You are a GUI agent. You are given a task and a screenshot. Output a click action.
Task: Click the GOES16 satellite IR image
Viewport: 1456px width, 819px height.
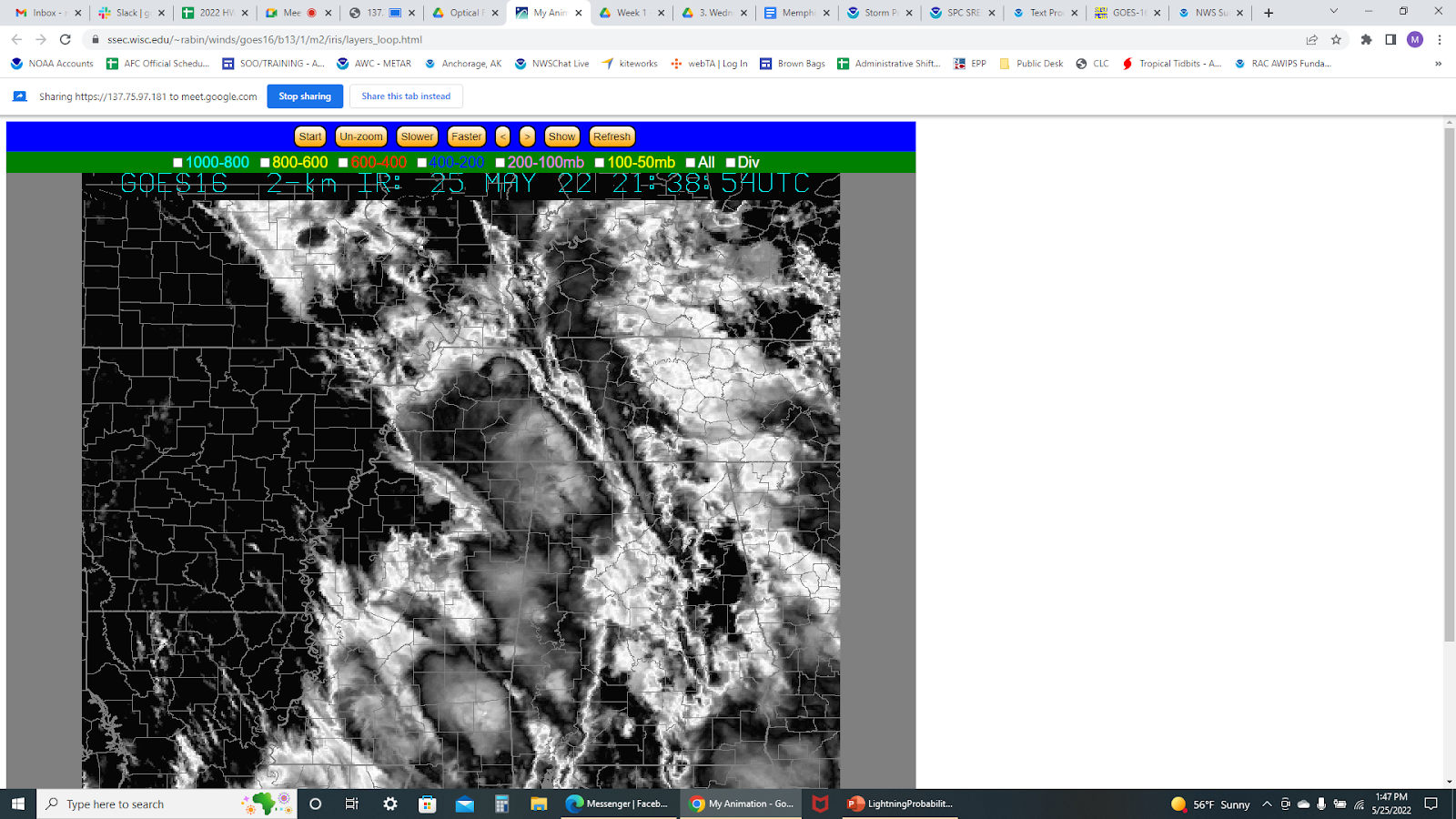tap(461, 480)
